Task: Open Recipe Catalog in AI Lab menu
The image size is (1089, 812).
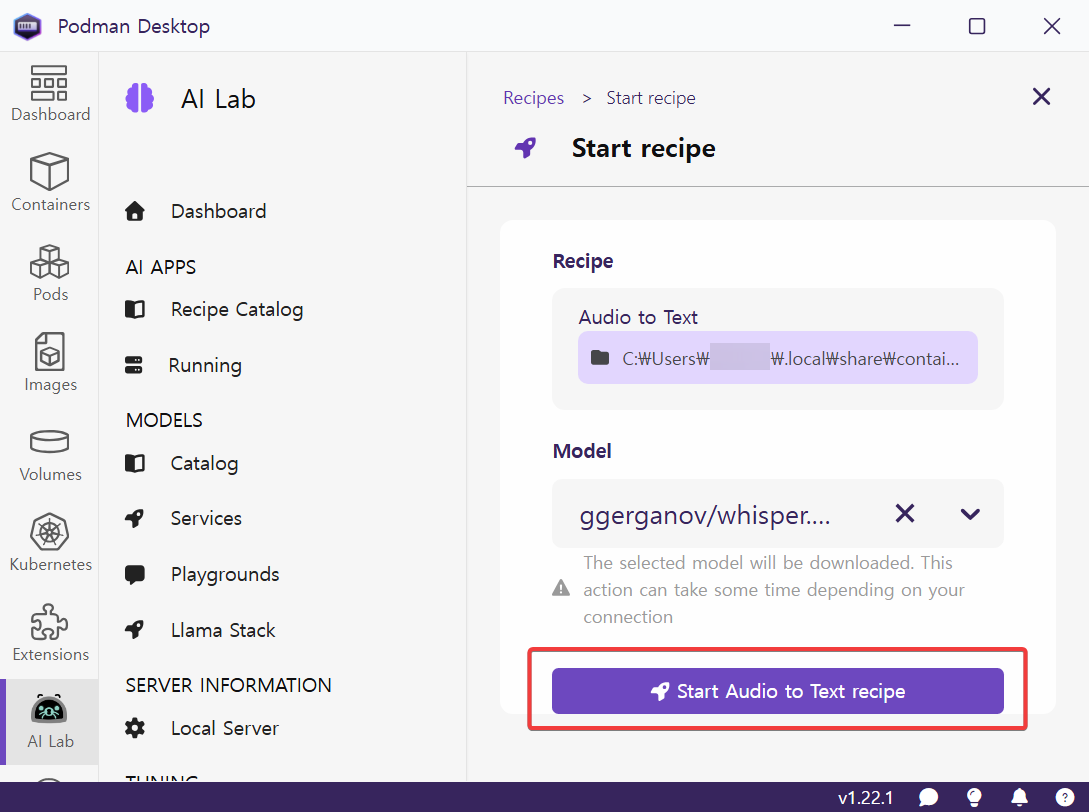Action: [236, 309]
